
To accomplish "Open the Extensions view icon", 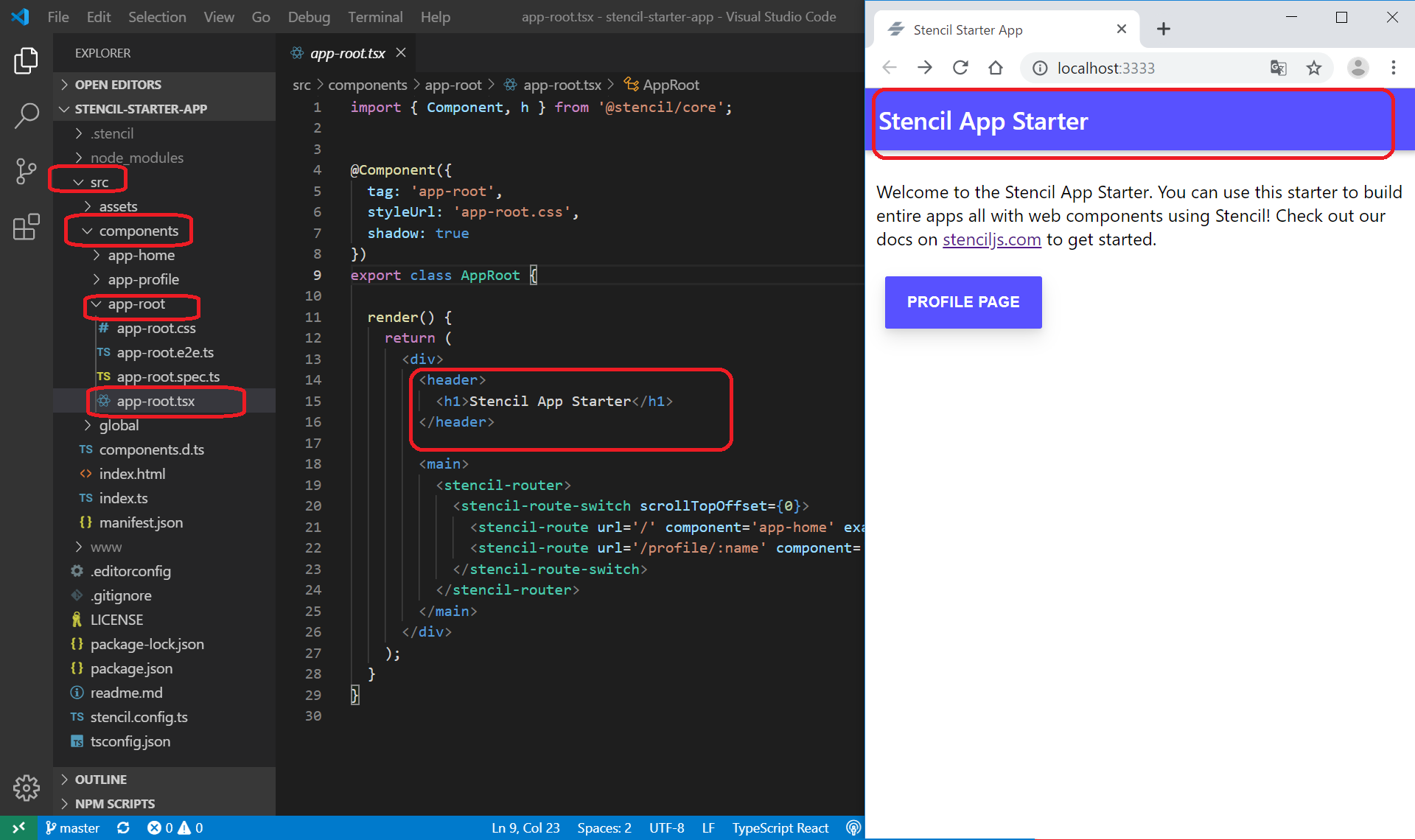I will pos(27,227).
